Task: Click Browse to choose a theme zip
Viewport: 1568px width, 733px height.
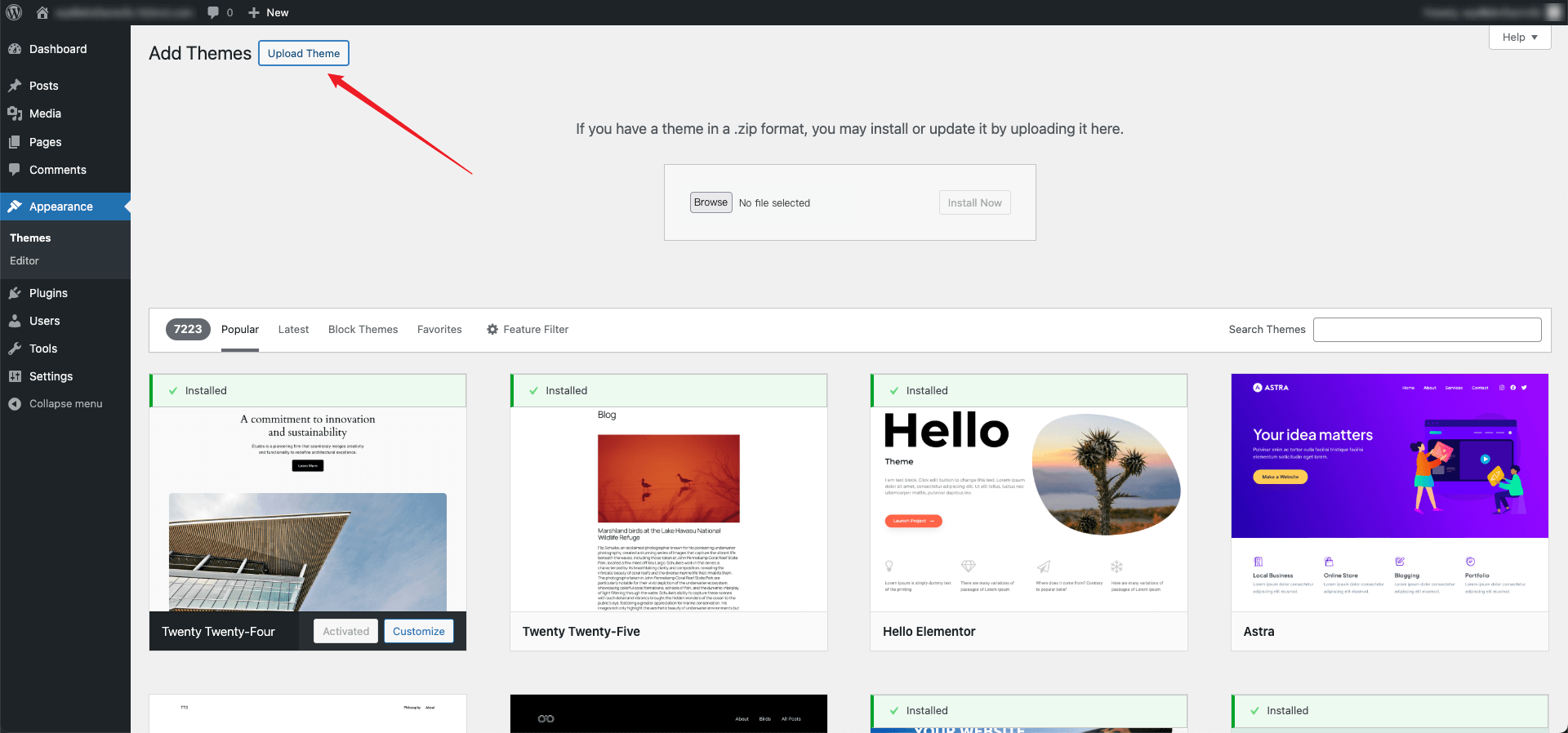Action: (710, 202)
